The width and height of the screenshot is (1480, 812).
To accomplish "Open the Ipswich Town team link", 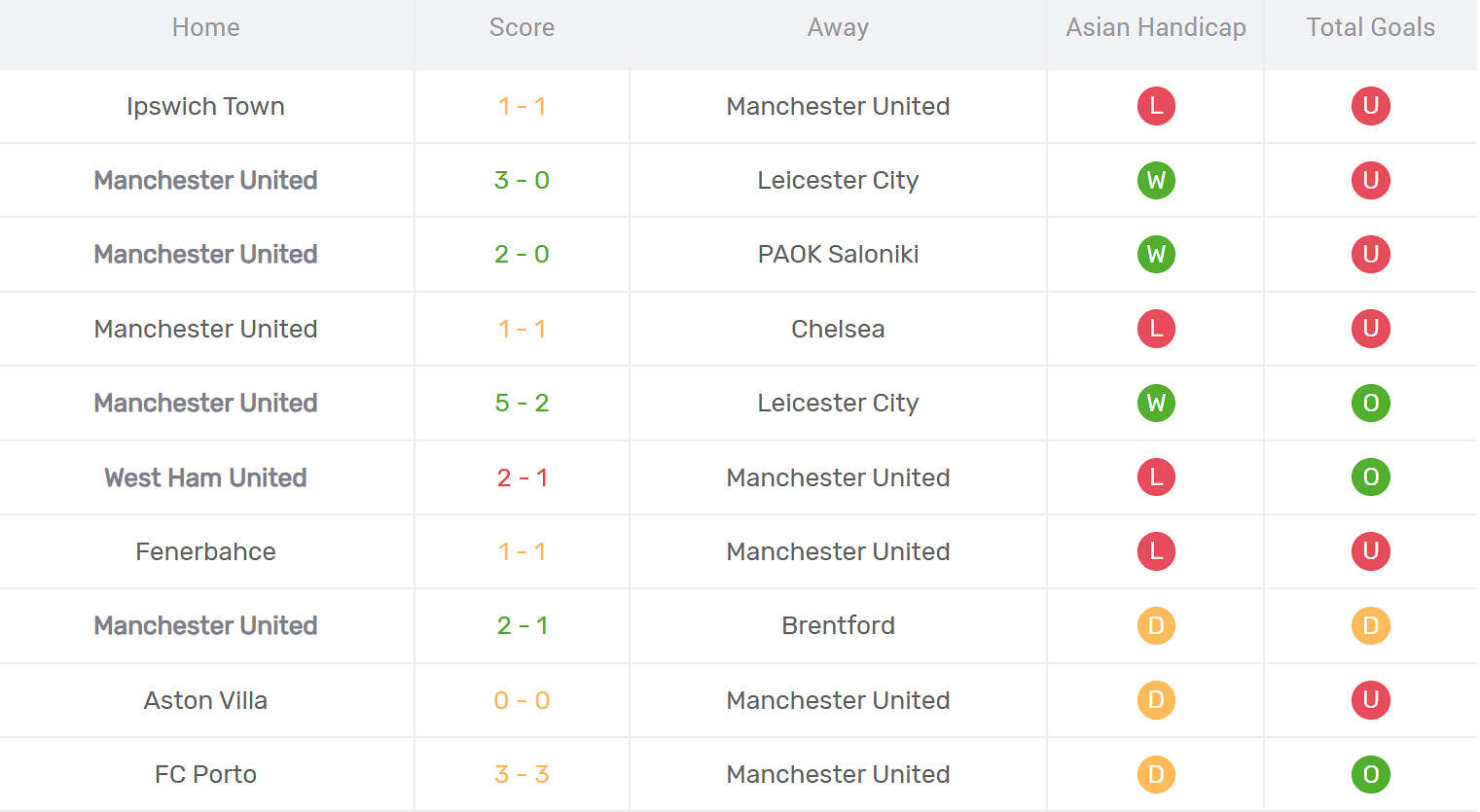I will coord(205,106).
